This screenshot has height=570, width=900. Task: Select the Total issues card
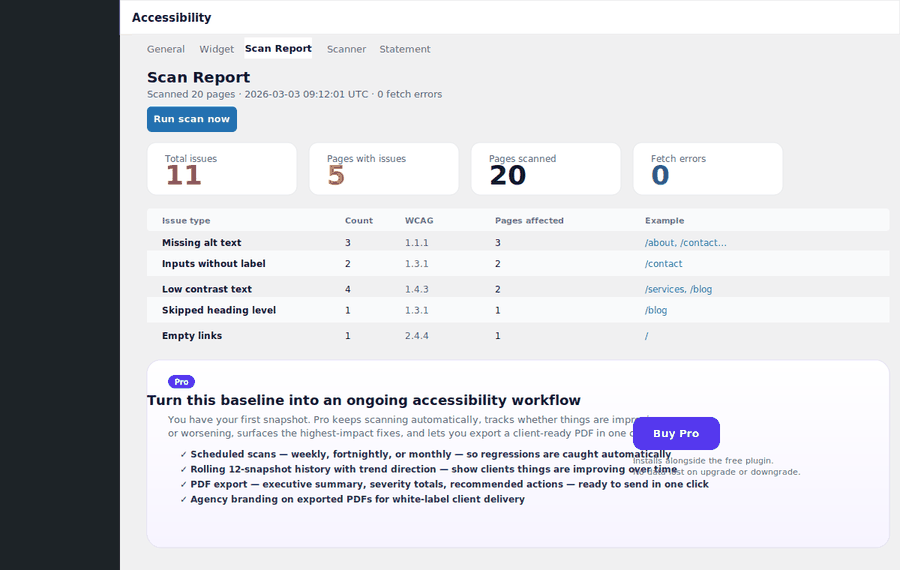pyautogui.click(x=222, y=169)
